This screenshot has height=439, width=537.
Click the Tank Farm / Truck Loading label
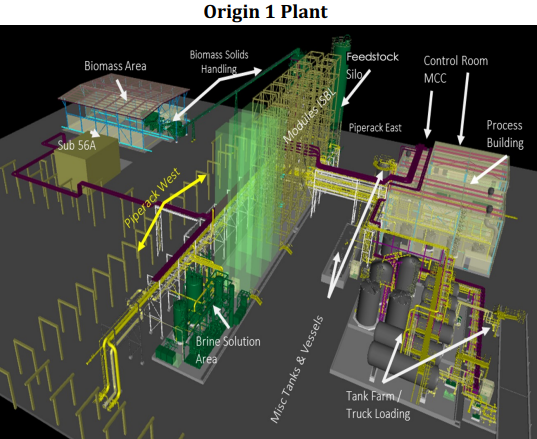pos(378,405)
